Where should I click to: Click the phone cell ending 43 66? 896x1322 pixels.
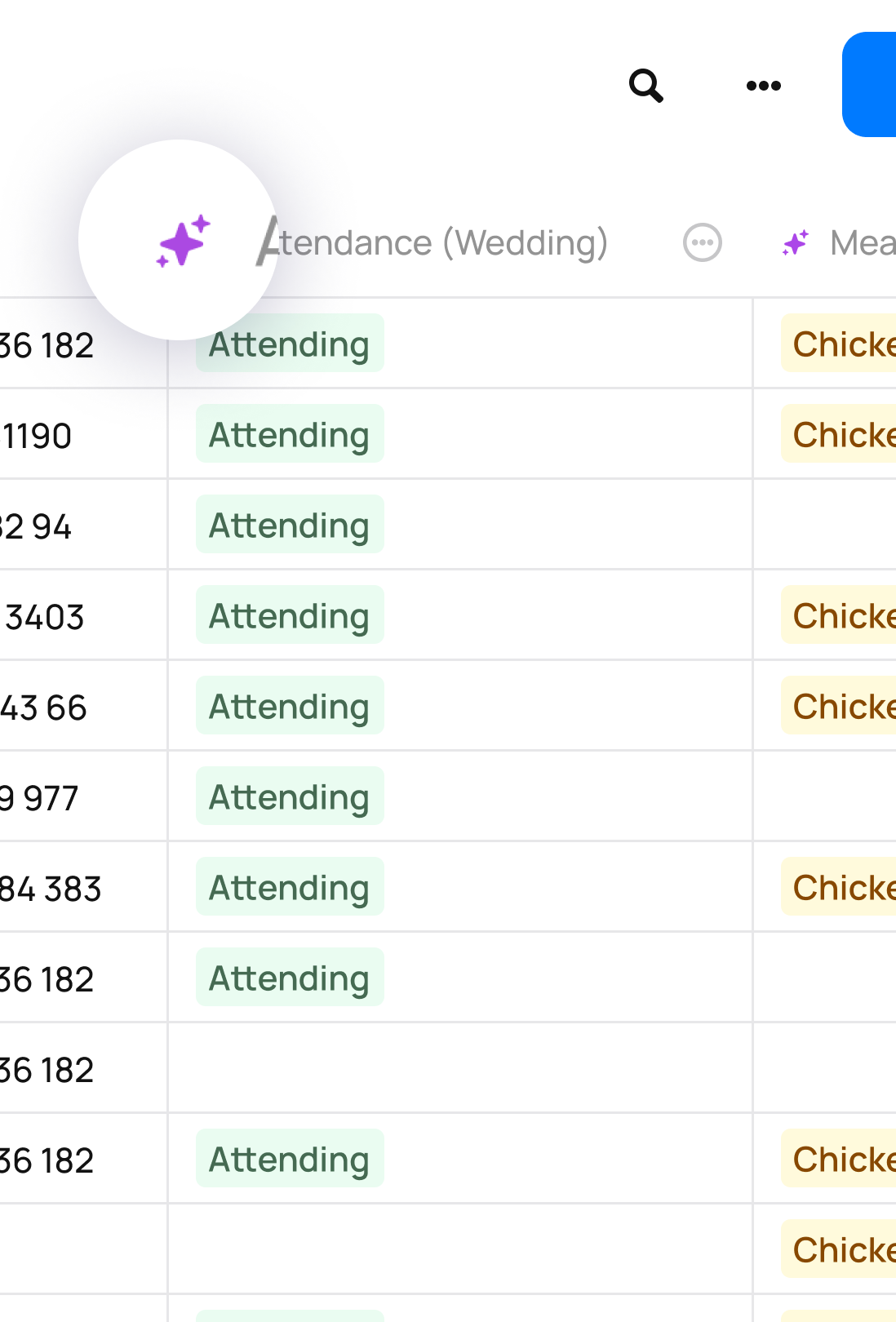tap(83, 706)
